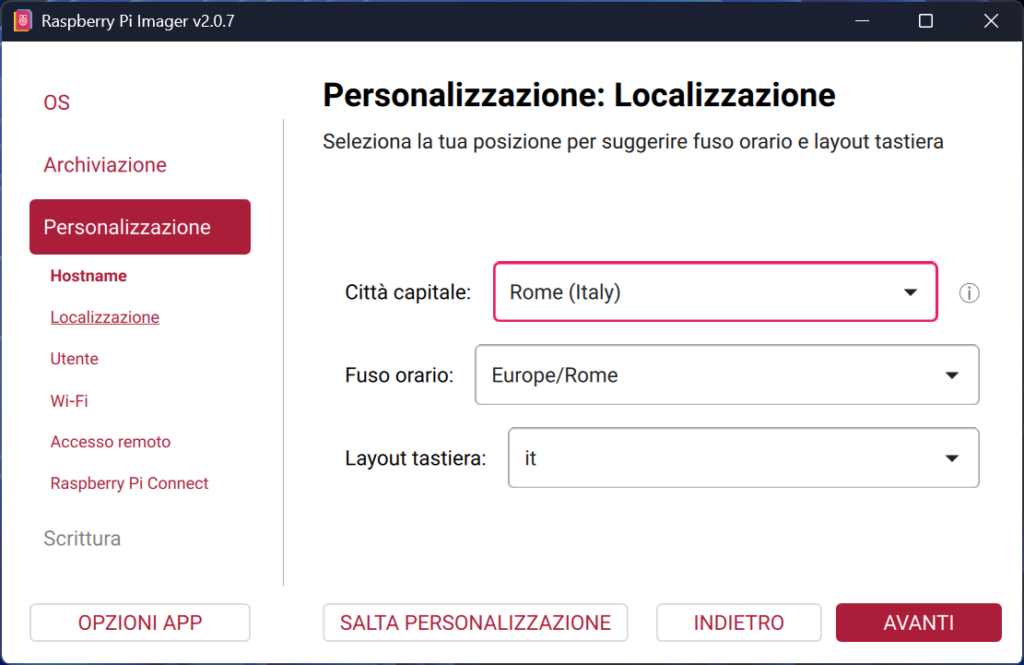Viewport: 1024px width, 665px height.
Task: Open the Utente settings page
Action: [74, 358]
